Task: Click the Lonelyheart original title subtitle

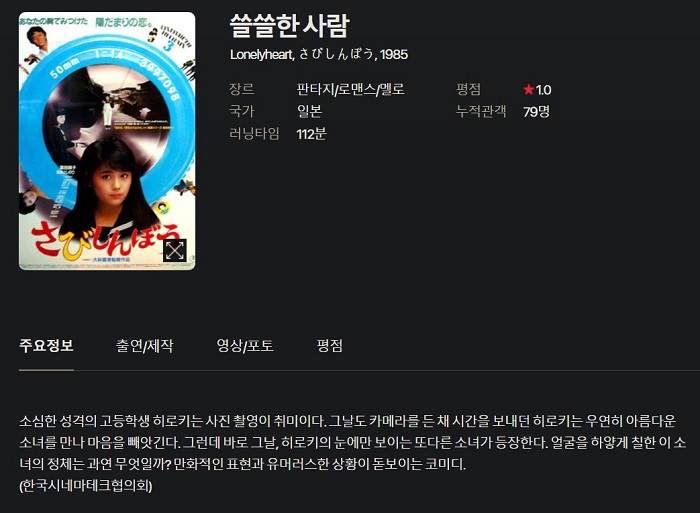Action: pyautogui.click(x=319, y=54)
